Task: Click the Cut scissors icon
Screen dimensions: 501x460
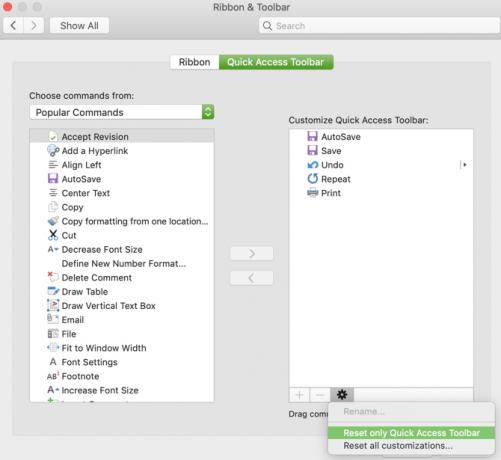Action: [x=53, y=235]
